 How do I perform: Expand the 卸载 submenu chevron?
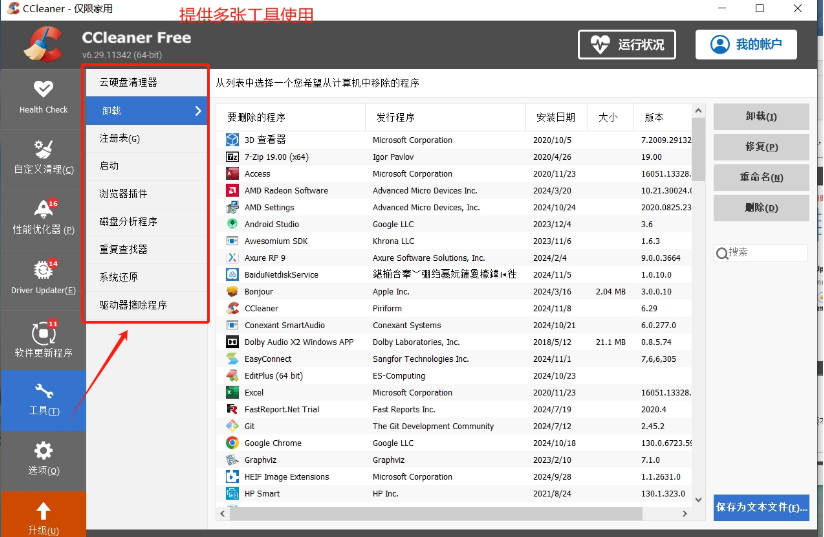(x=198, y=110)
